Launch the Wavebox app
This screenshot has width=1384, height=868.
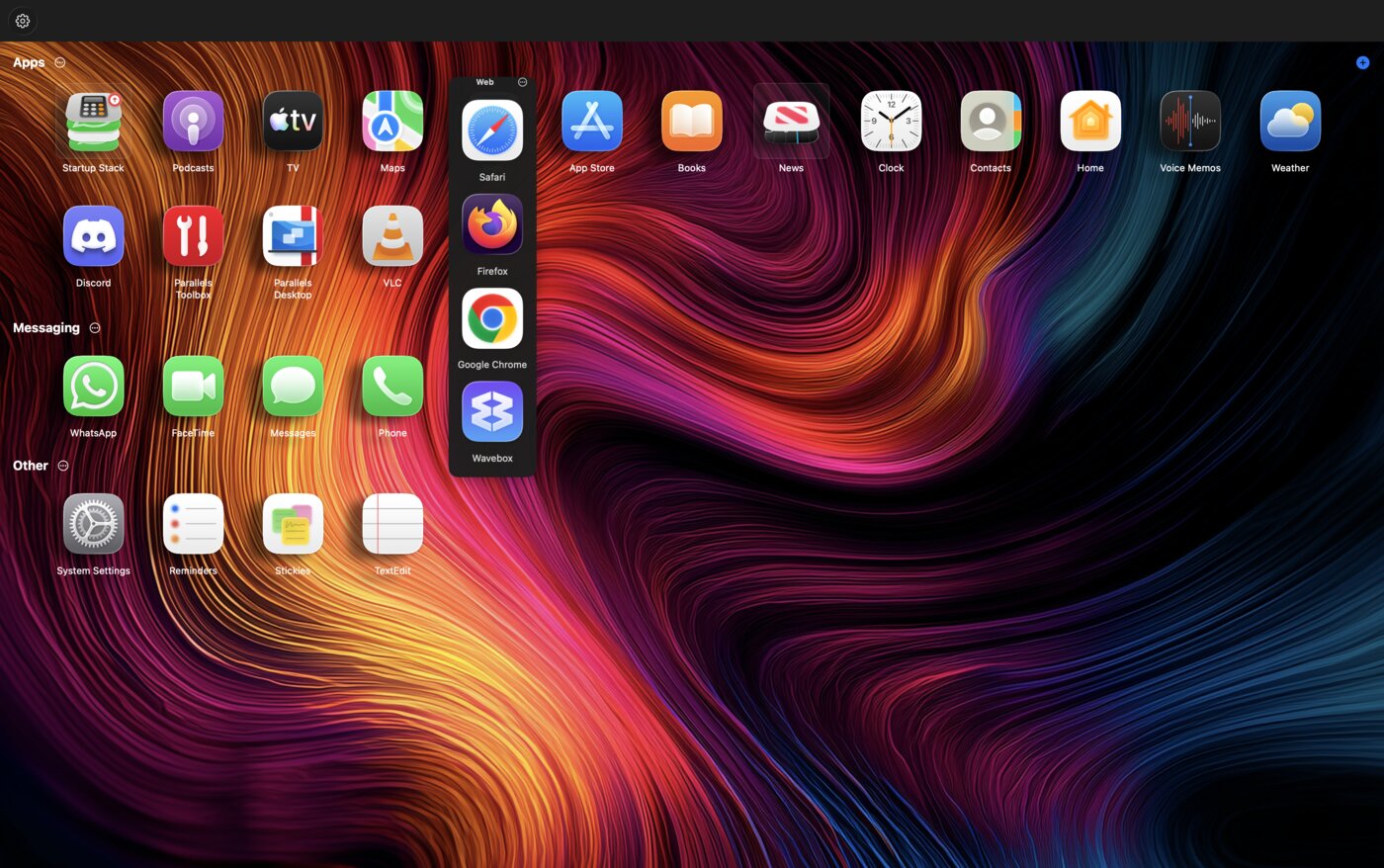click(492, 412)
